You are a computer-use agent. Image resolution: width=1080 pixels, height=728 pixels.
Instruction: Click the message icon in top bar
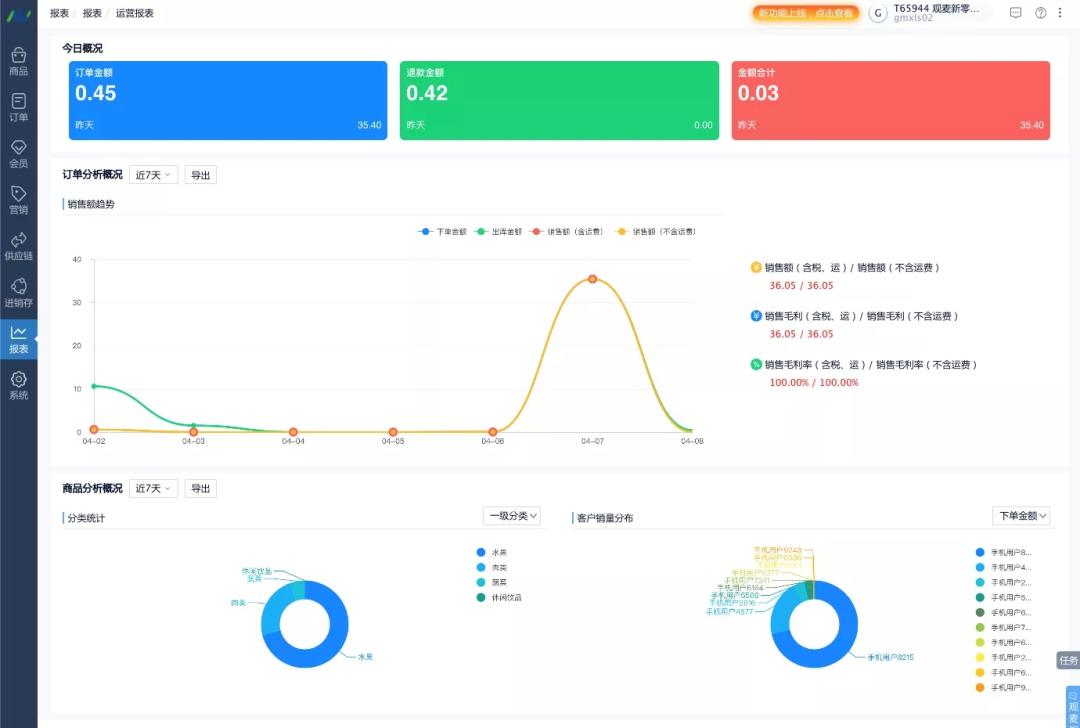1015,12
